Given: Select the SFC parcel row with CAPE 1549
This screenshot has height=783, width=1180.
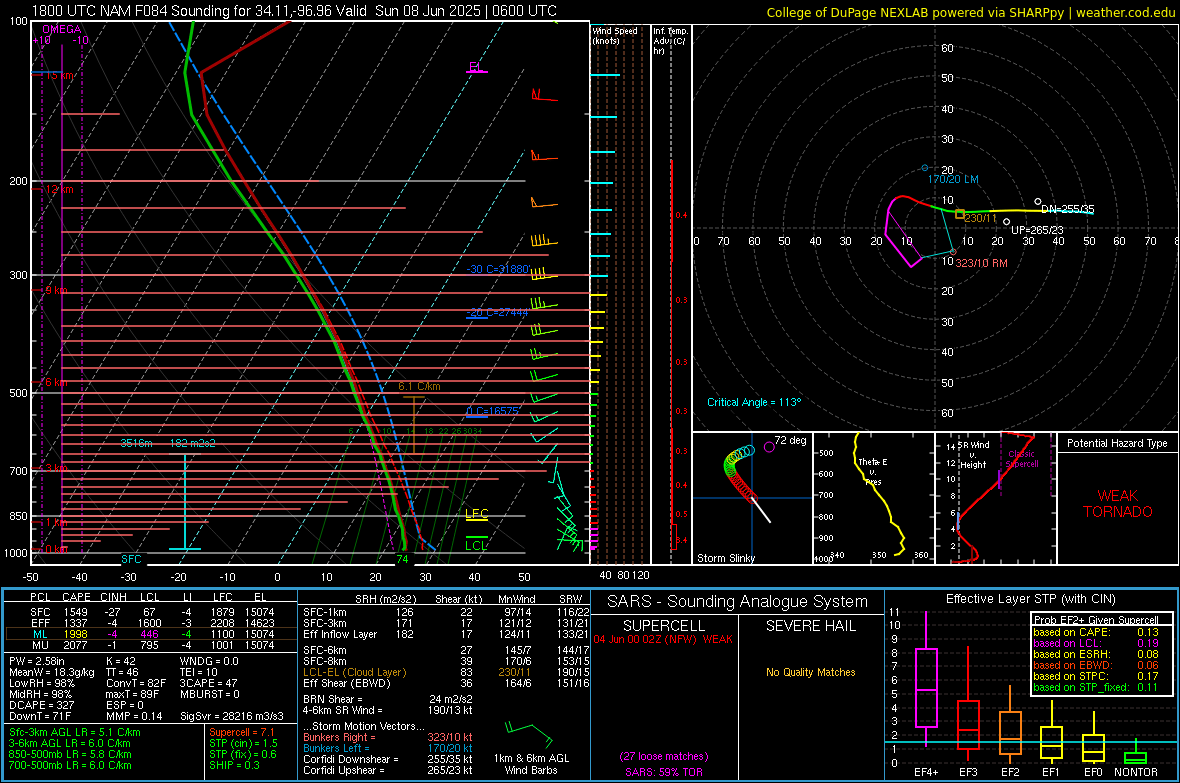Looking at the screenshot, I should (151, 612).
